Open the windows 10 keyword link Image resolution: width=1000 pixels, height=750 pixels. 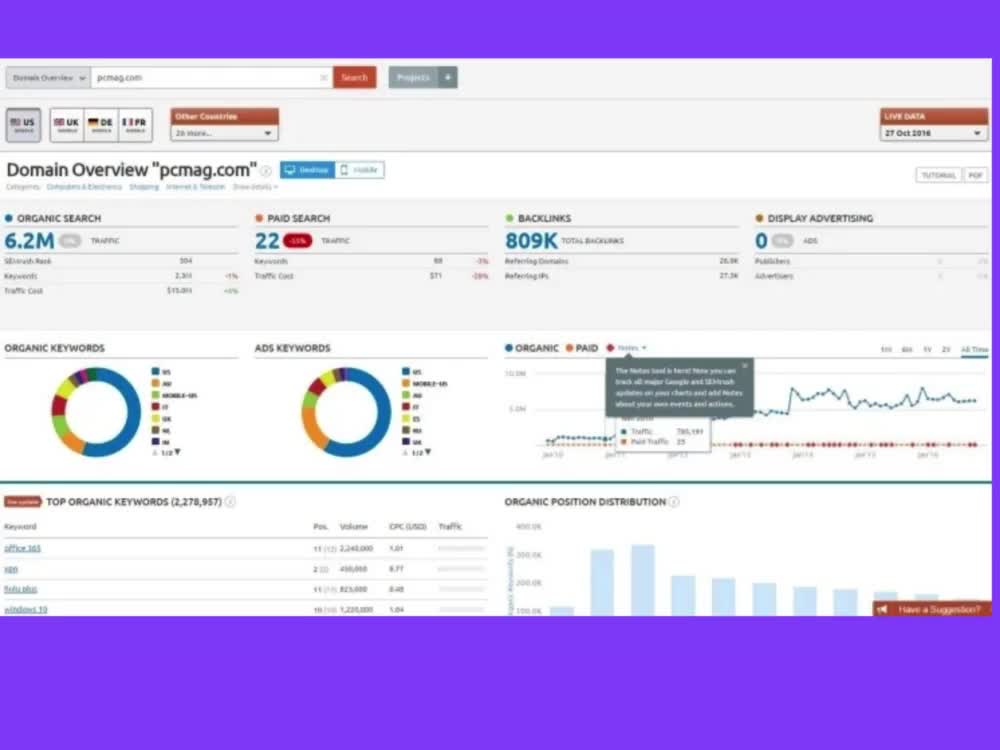[26, 610]
